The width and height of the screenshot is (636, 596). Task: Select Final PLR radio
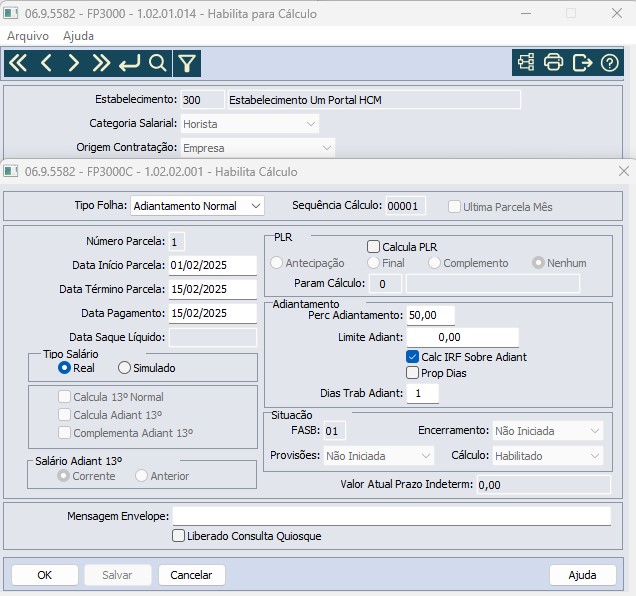373,262
